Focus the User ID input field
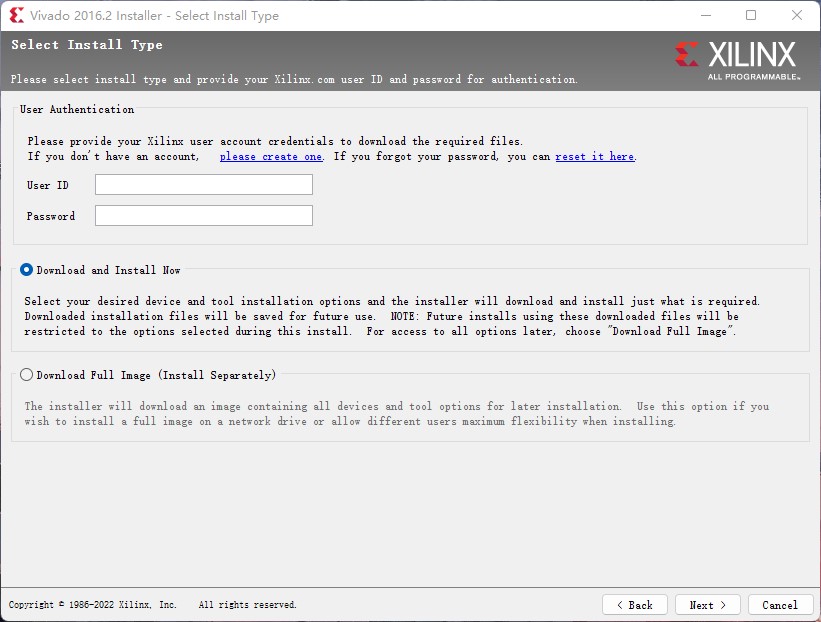Image resolution: width=821 pixels, height=622 pixels. coord(204,185)
